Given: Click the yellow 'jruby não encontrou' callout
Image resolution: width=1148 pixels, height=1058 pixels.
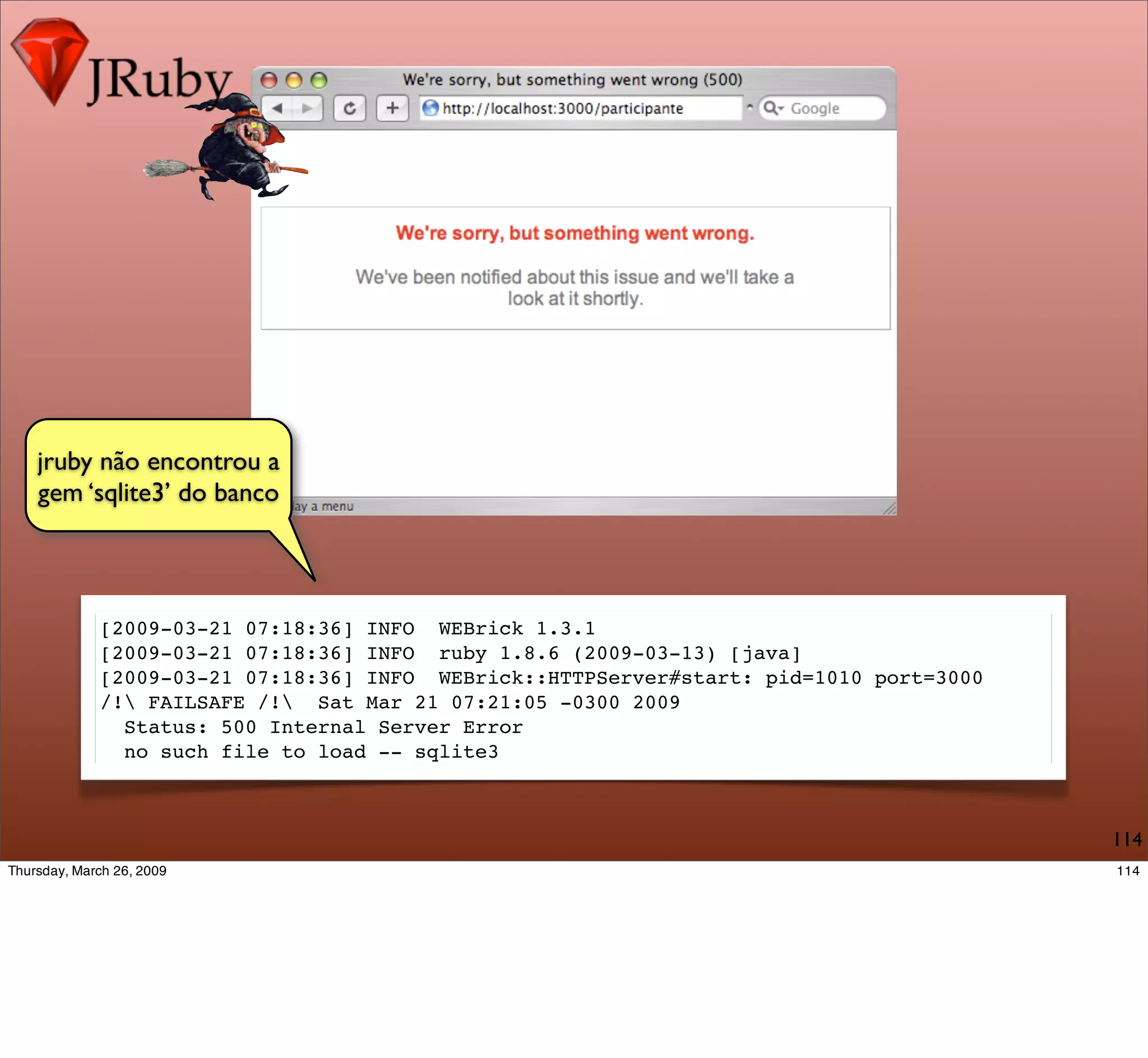Looking at the screenshot, I should (159, 476).
